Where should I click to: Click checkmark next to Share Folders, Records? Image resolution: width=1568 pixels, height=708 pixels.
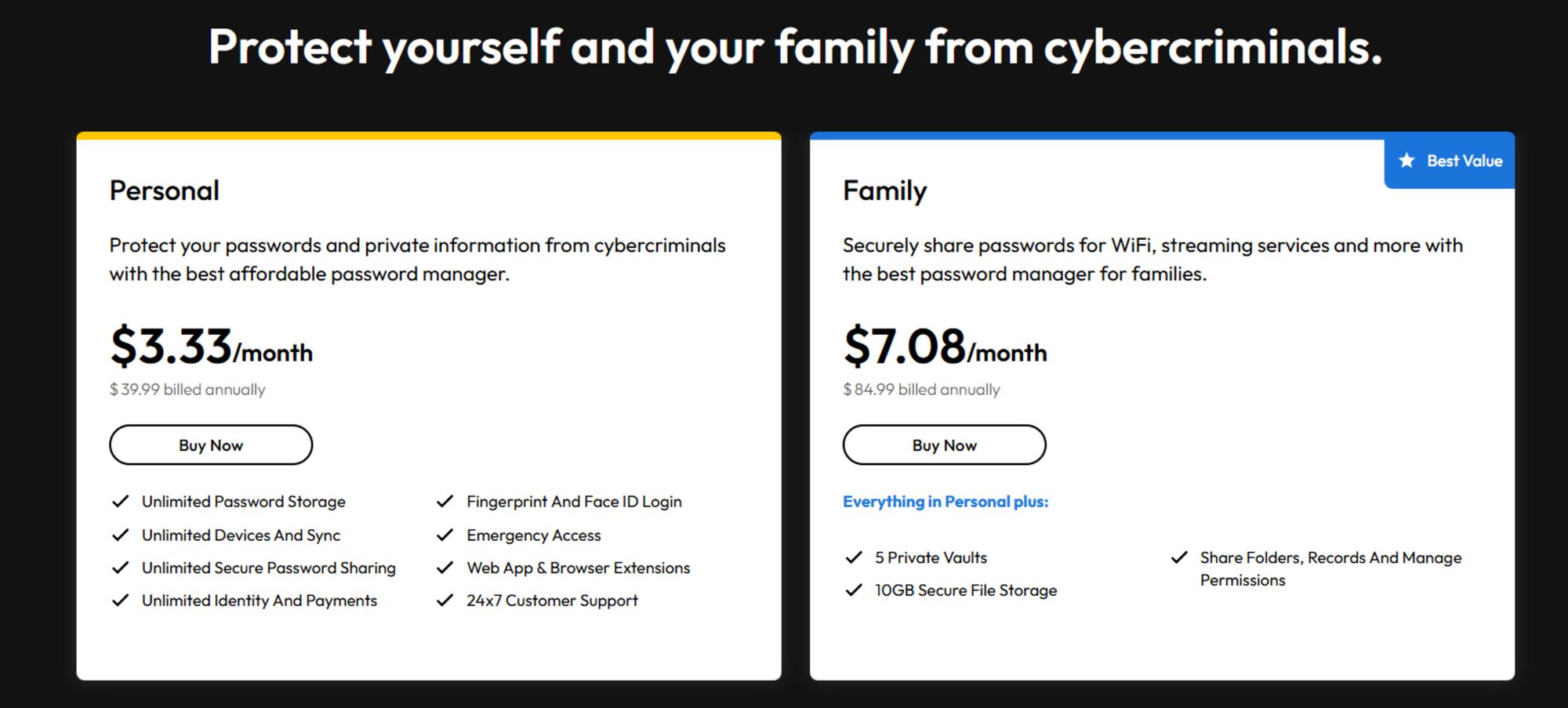pyautogui.click(x=1179, y=557)
